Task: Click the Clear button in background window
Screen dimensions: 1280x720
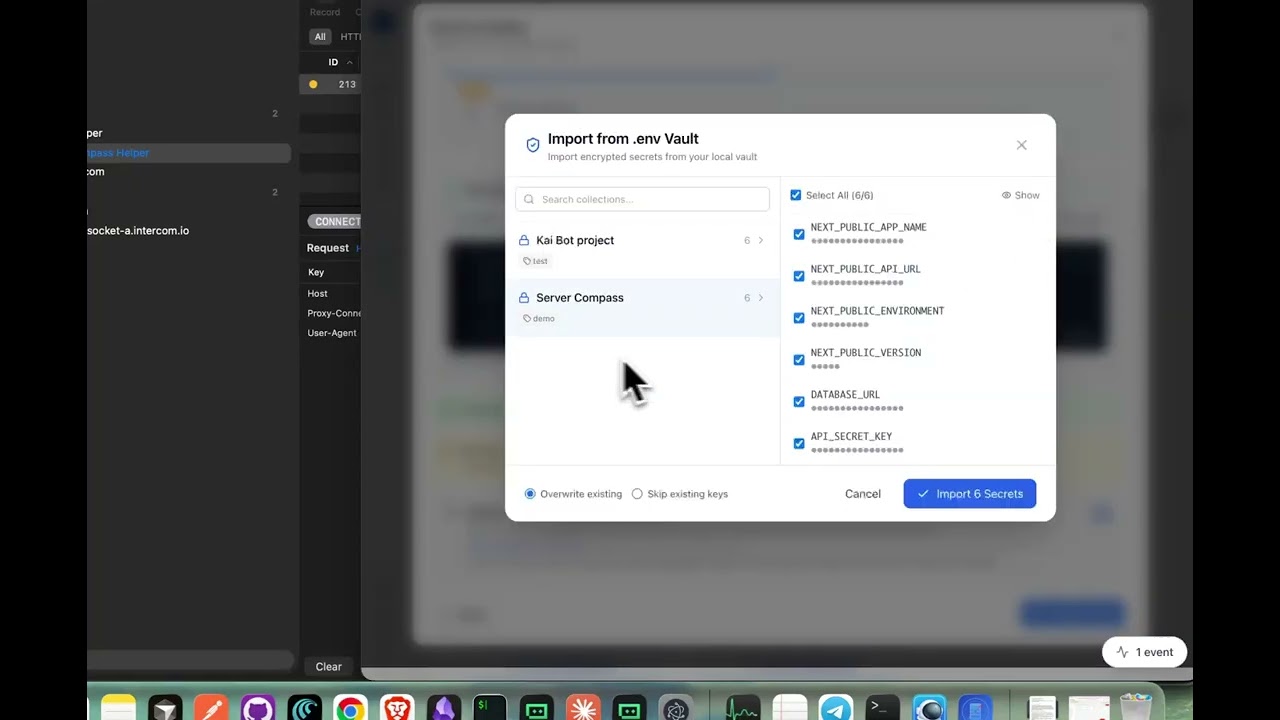Action: point(329,667)
